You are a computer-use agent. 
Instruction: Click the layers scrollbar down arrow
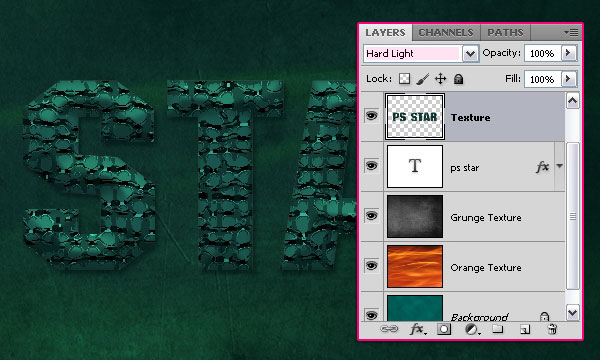pyautogui.click(x=572, y=313)
